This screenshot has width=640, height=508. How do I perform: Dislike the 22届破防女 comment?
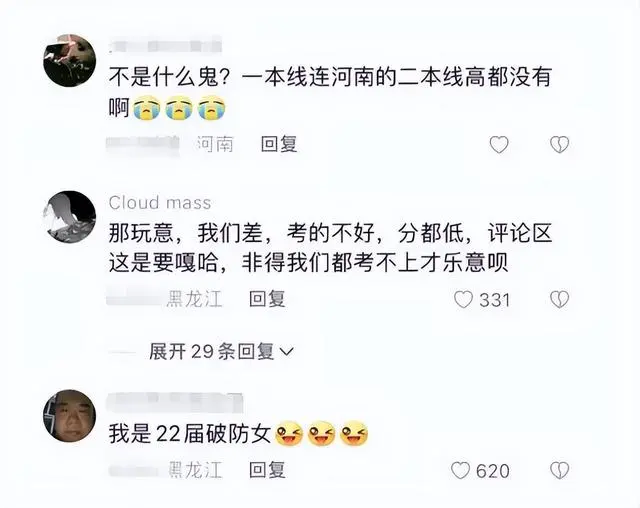(x=559, y=470)
